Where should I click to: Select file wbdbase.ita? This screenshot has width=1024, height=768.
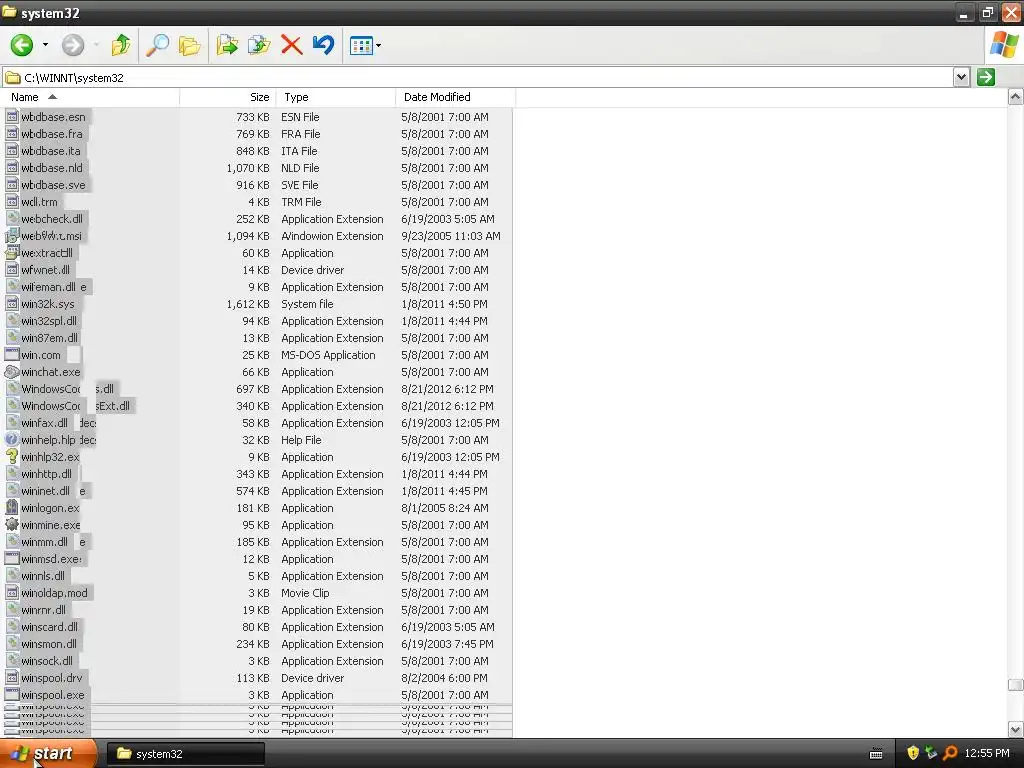[x=51, y=152]
